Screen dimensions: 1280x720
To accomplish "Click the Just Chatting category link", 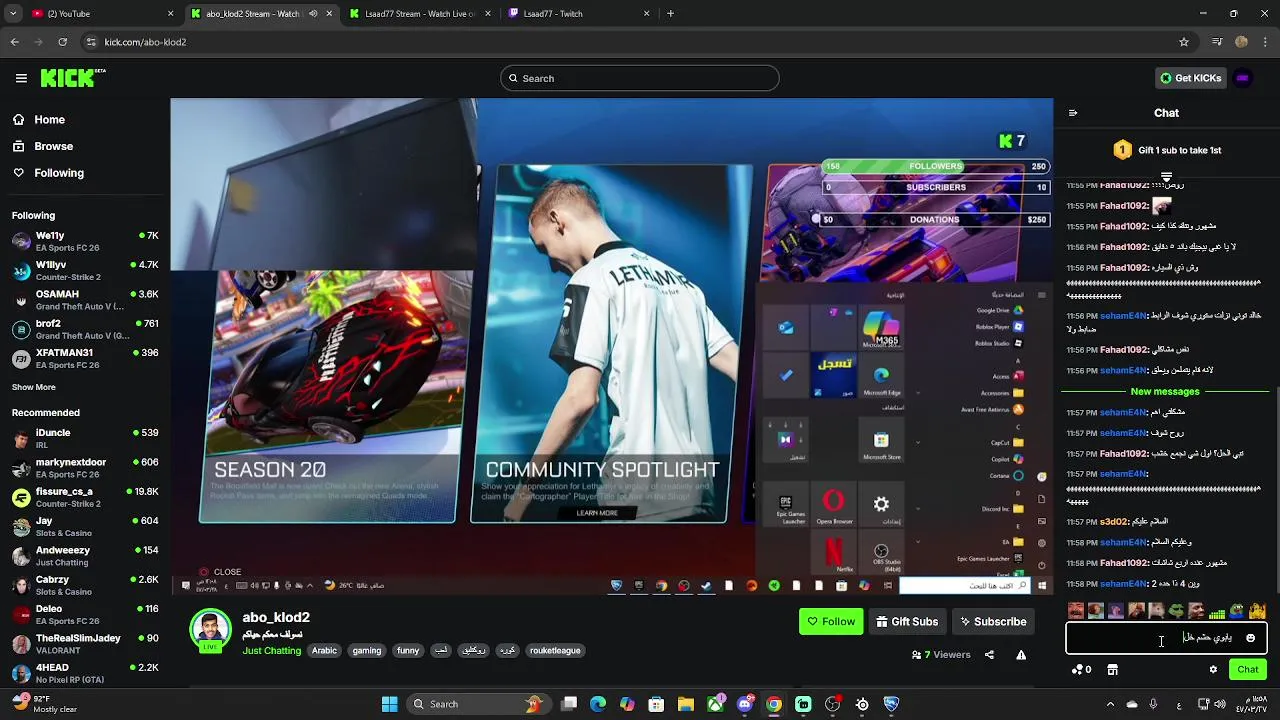I will (272, 651).
